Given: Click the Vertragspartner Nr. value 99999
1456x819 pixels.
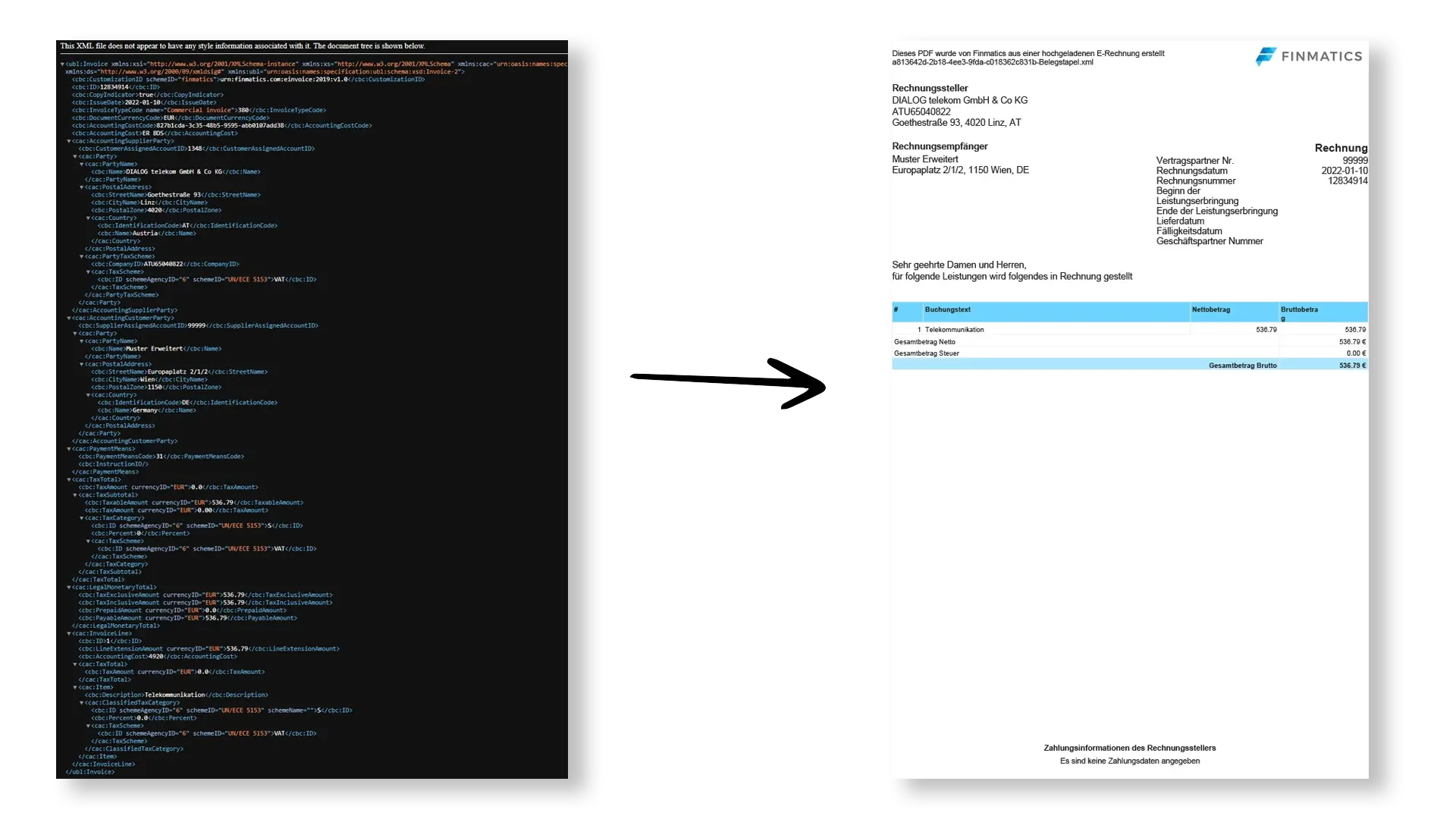Looking at the screenshot, I should 1354,161.
